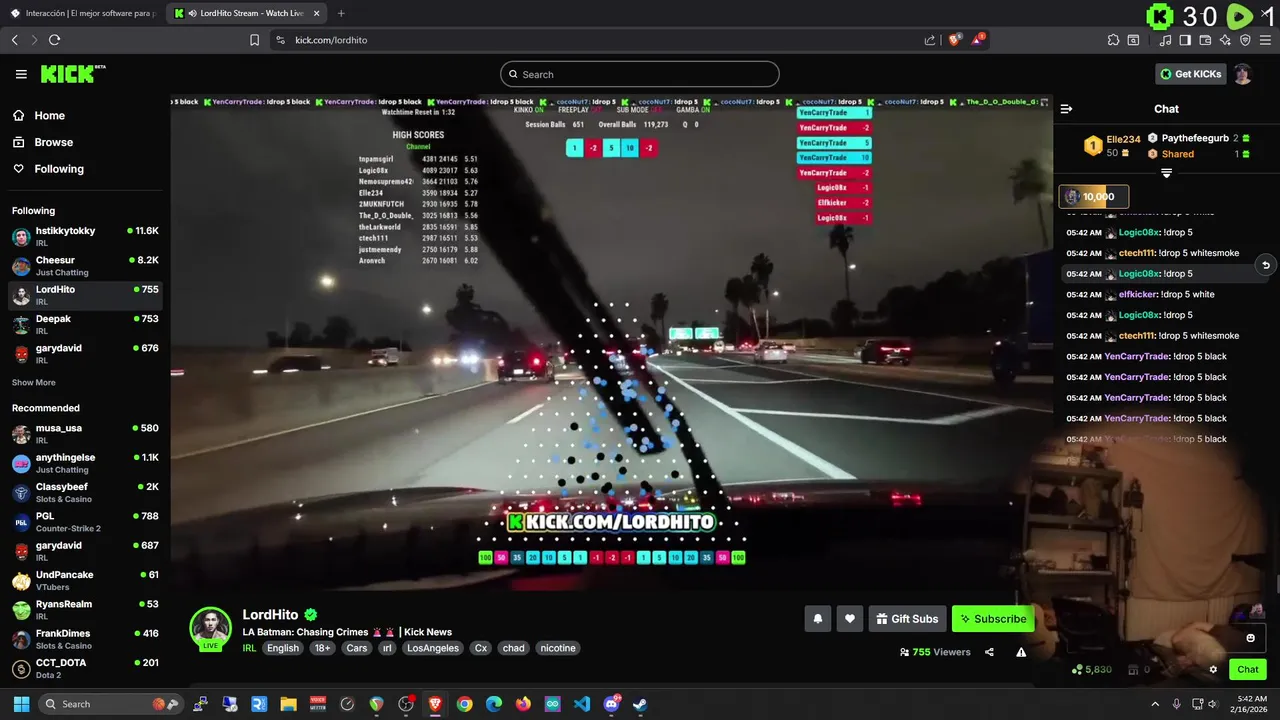Open Brave Leo AI sparkle icon
Viewport: 1280px width, 720px height.
tap(1226, 40)
